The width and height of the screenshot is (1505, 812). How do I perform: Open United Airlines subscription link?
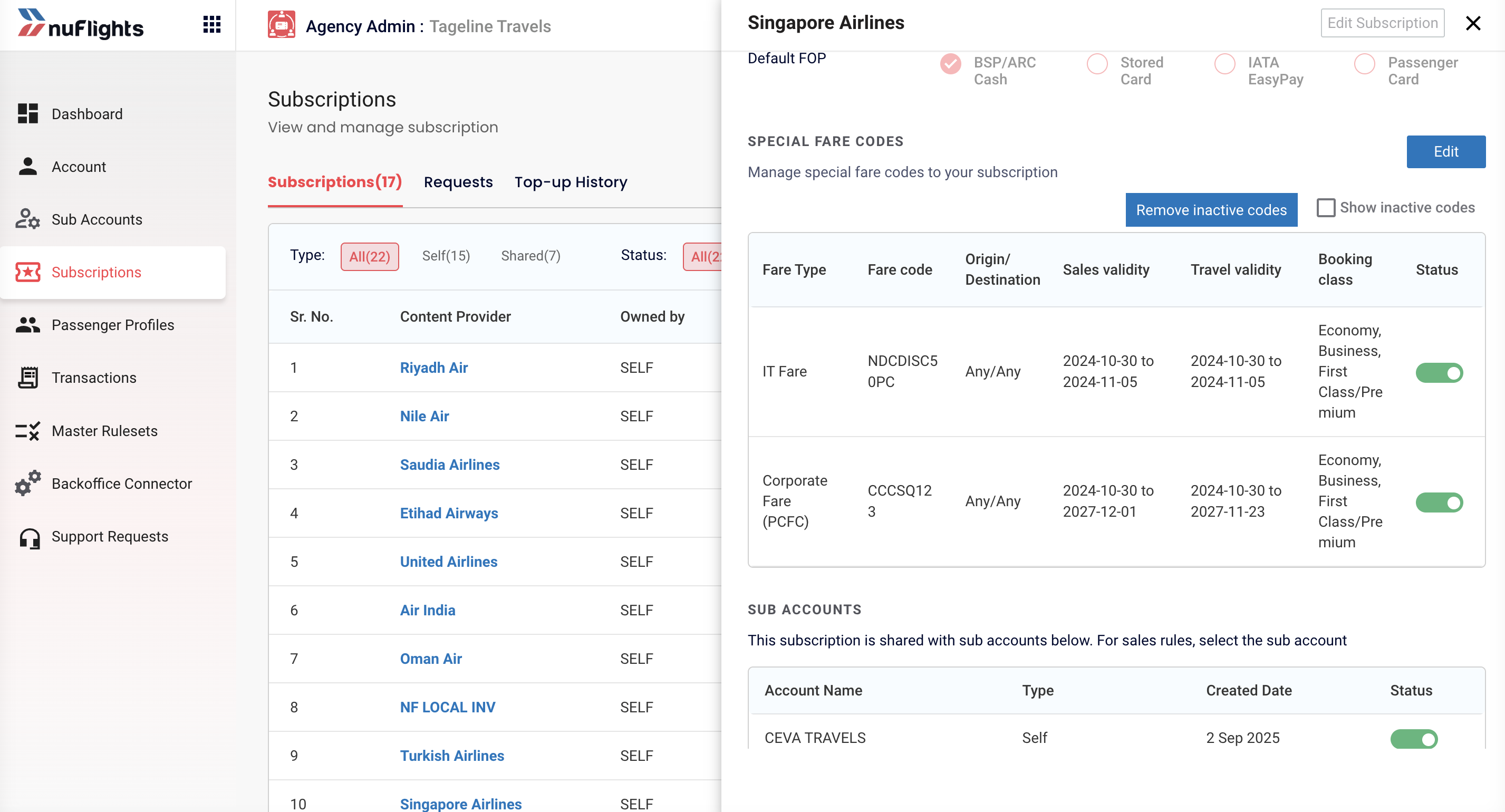(449, 562)
